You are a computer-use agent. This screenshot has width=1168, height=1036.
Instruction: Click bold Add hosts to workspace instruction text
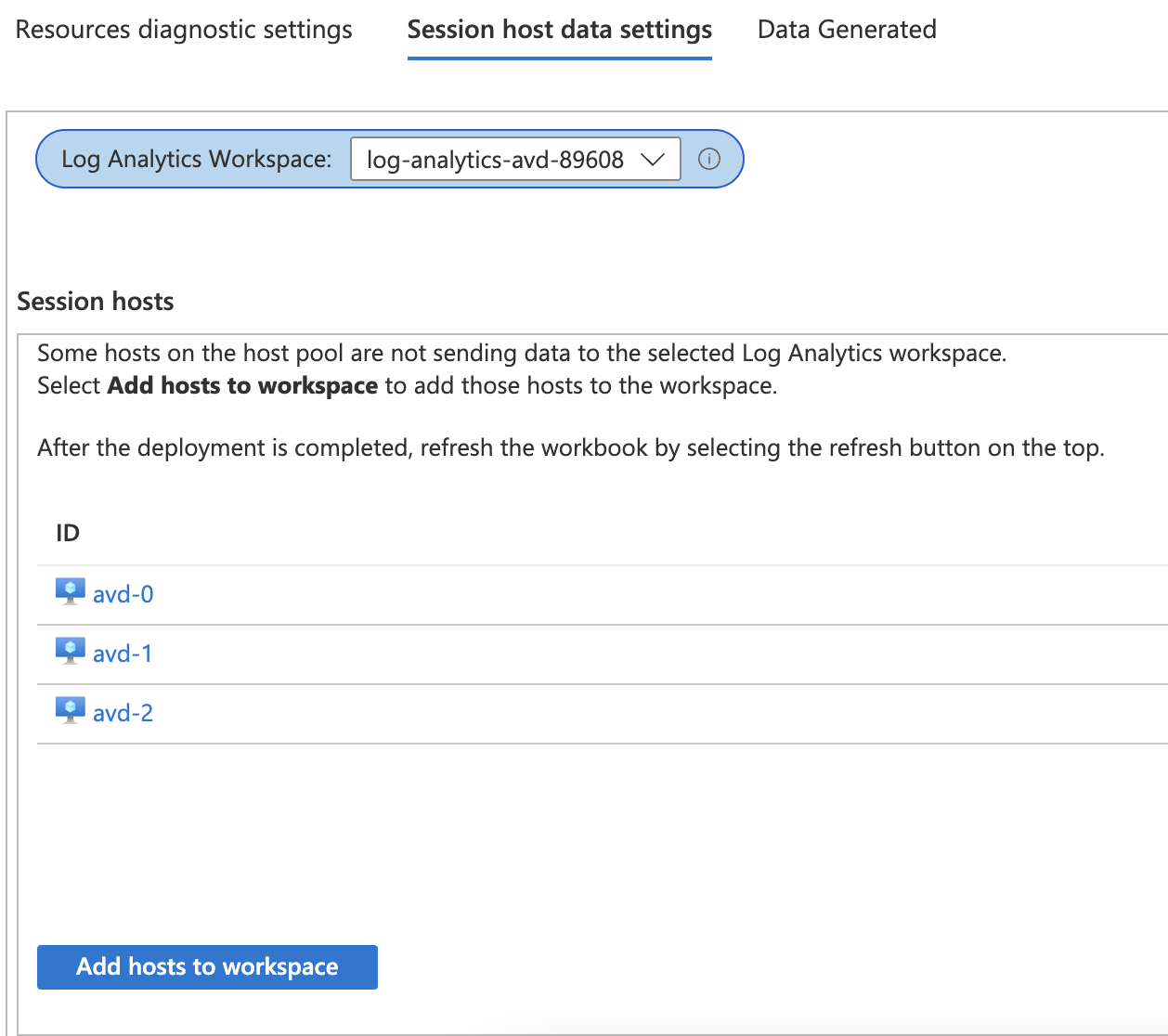[x=242, y=385]
